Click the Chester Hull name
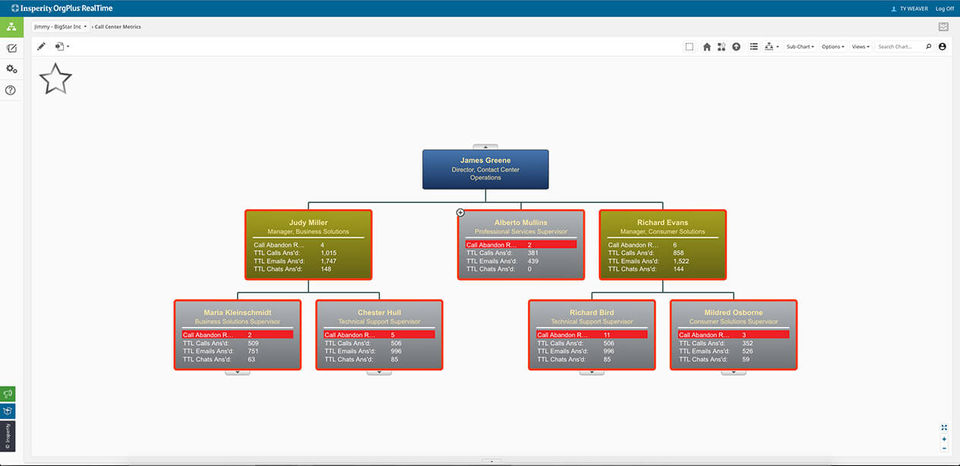This screenshot has width=960, height=466. coord(379,312)
